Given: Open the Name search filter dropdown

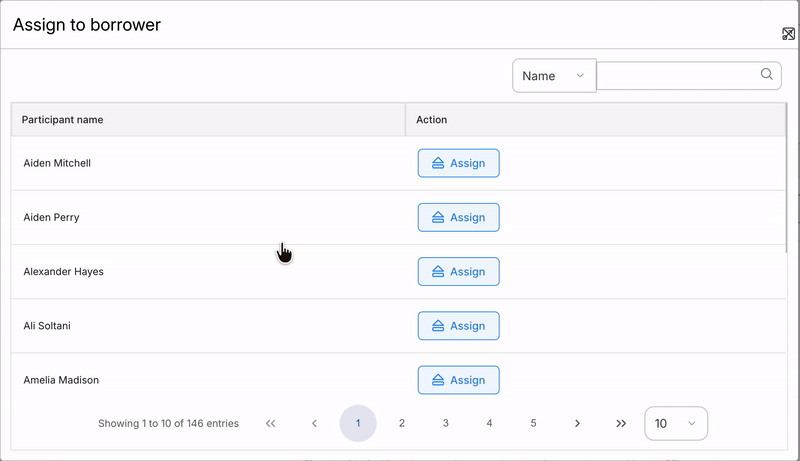Looking at the screenshot, I should (554, 76).
